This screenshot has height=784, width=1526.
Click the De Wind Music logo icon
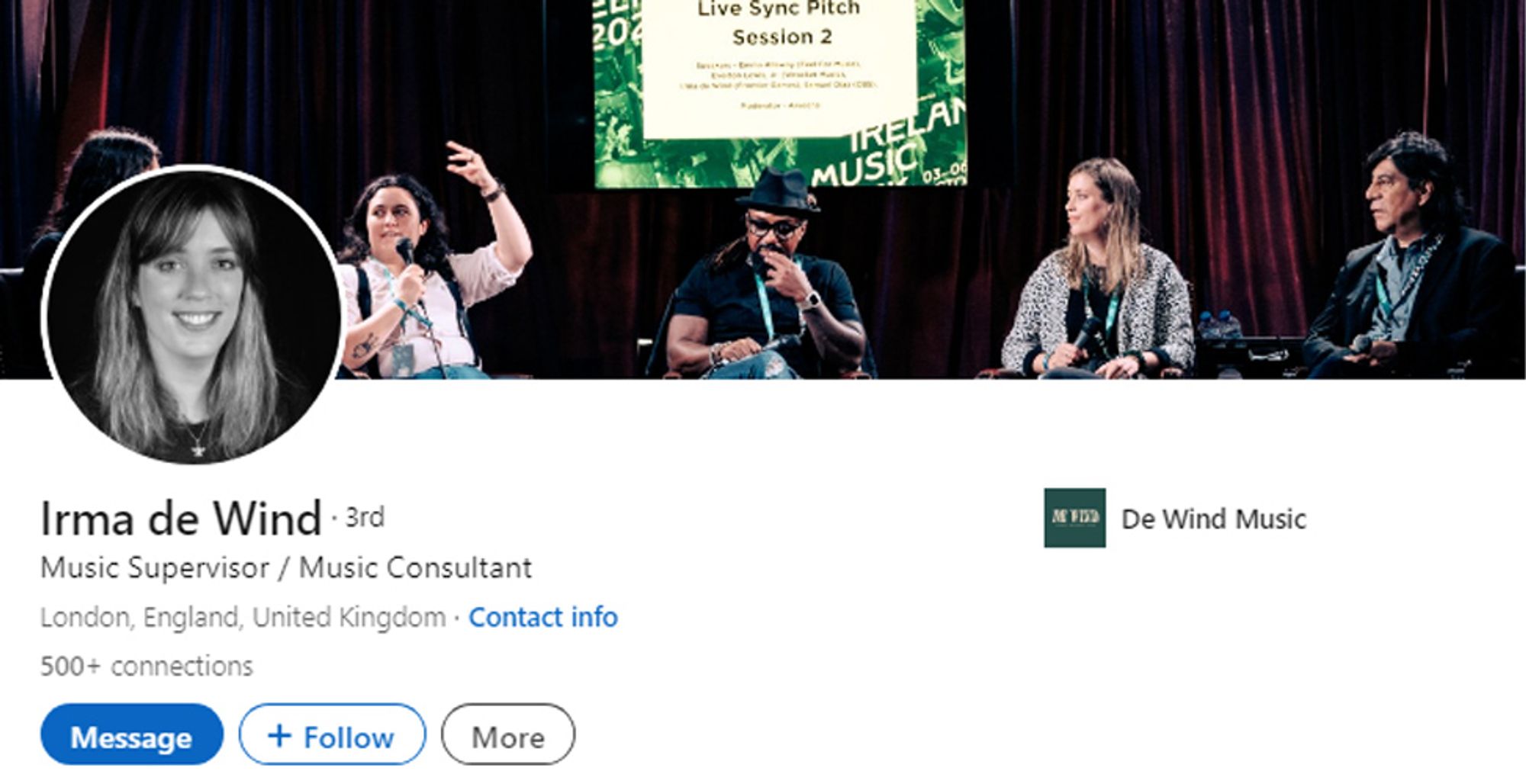[x=1074, y=518]
